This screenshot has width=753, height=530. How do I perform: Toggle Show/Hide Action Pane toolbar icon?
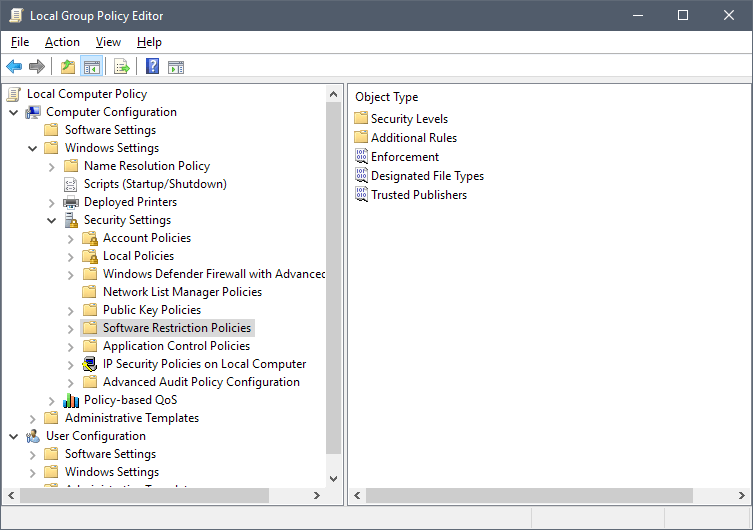click(176, 67)
